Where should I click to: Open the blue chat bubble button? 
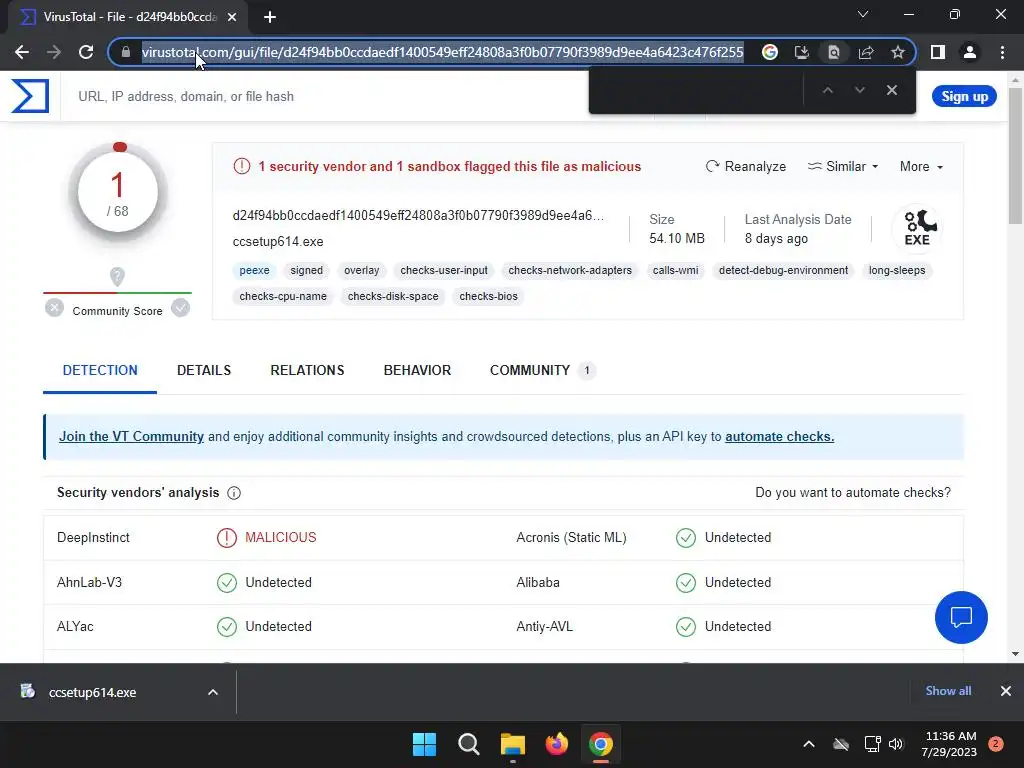[x=961, y=617]
